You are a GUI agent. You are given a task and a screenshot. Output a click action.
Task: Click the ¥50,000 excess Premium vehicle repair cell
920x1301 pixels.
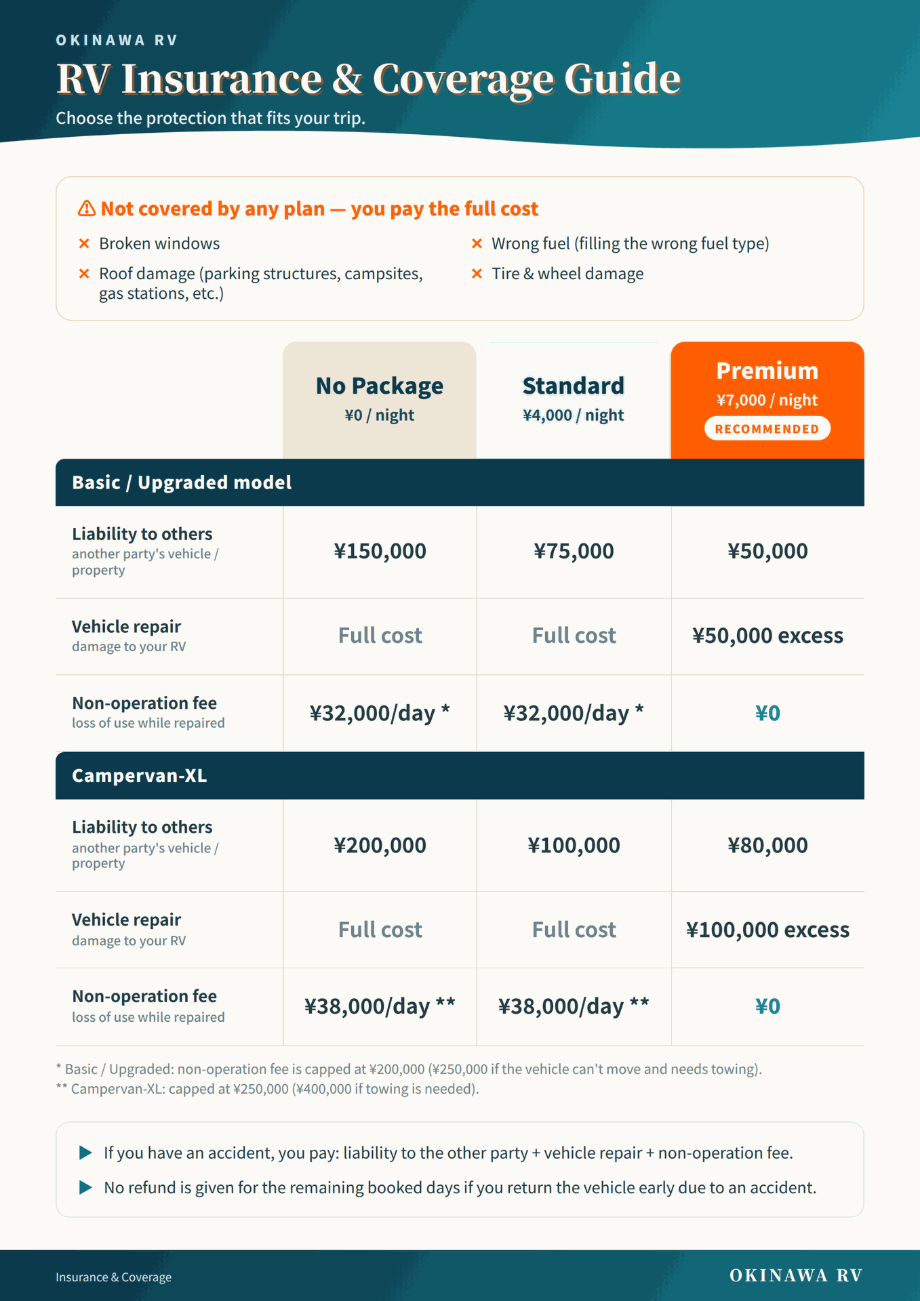click(767, 636)
